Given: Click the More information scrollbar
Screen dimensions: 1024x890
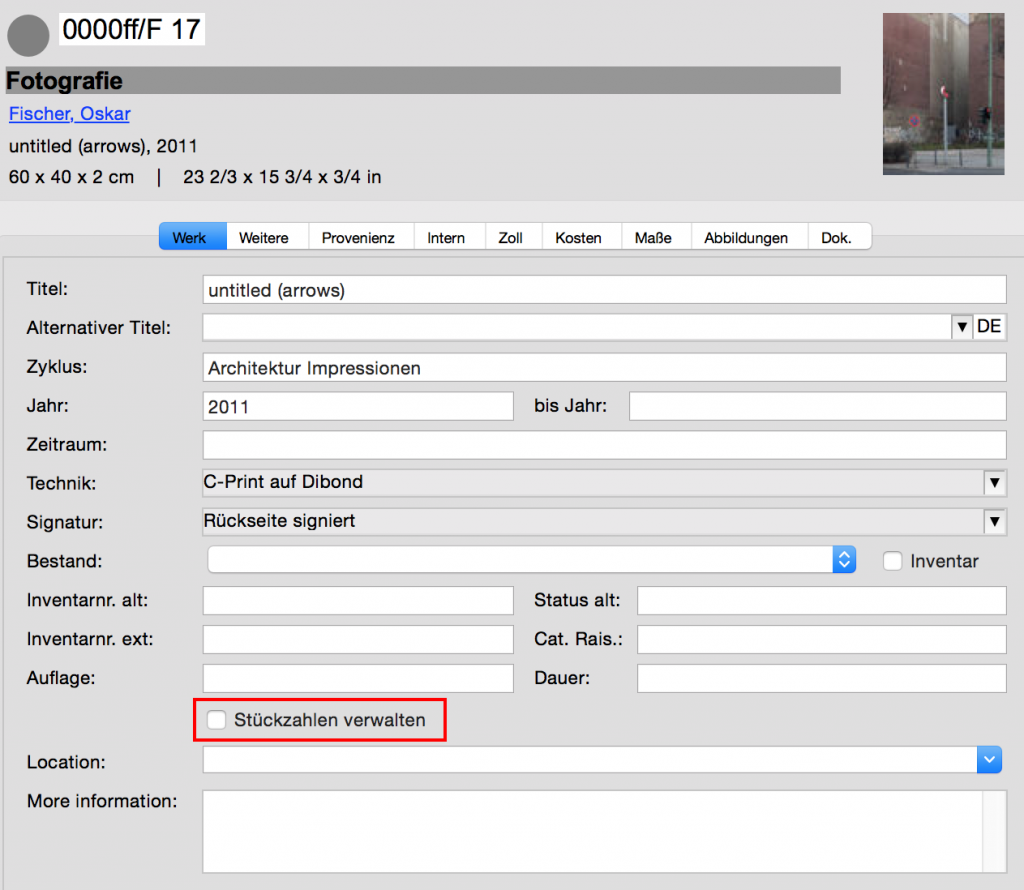Looking at the screenshot, I should (x=995, y=831).
